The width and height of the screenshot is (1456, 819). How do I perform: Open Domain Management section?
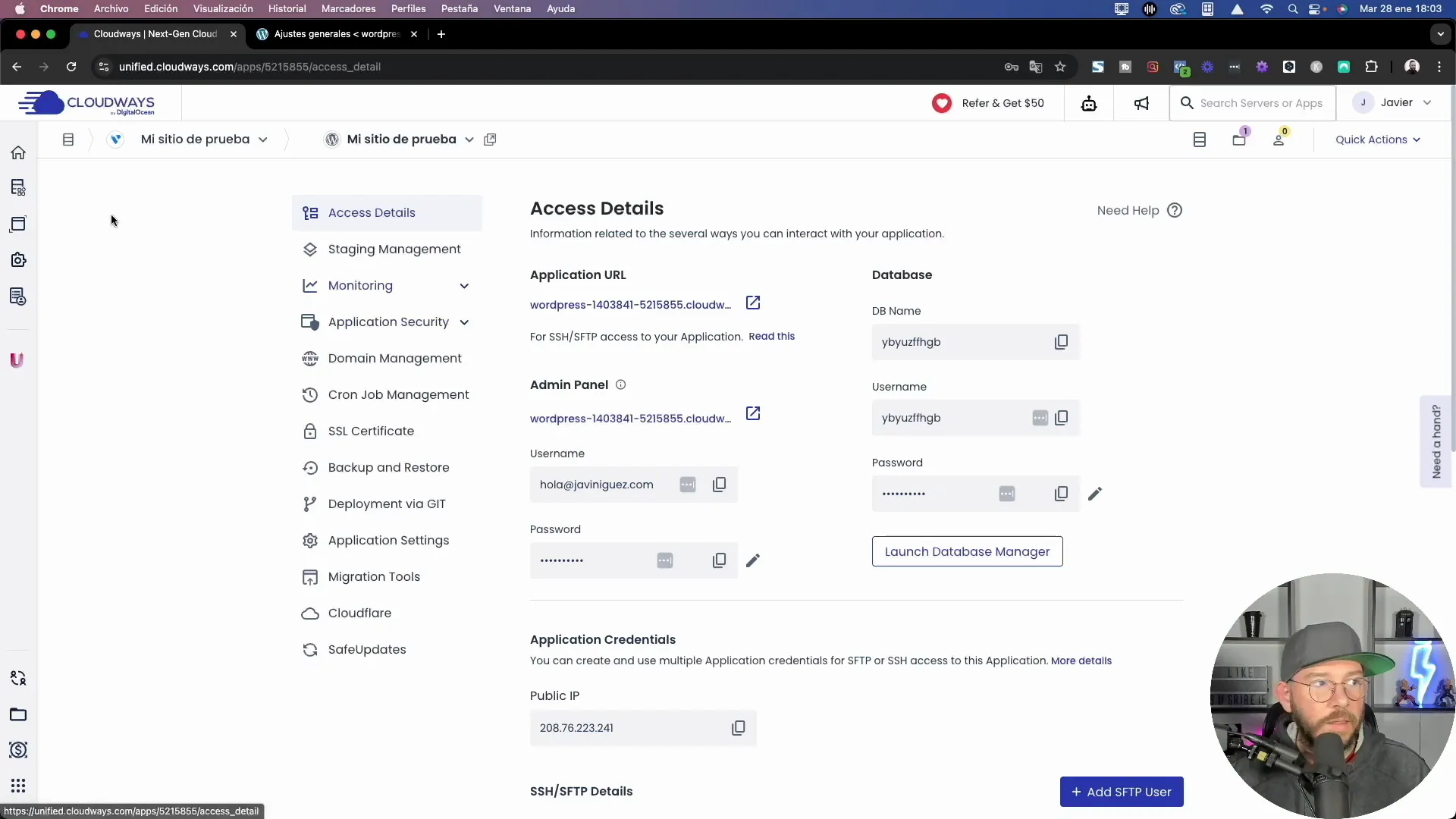click(387, 359)
